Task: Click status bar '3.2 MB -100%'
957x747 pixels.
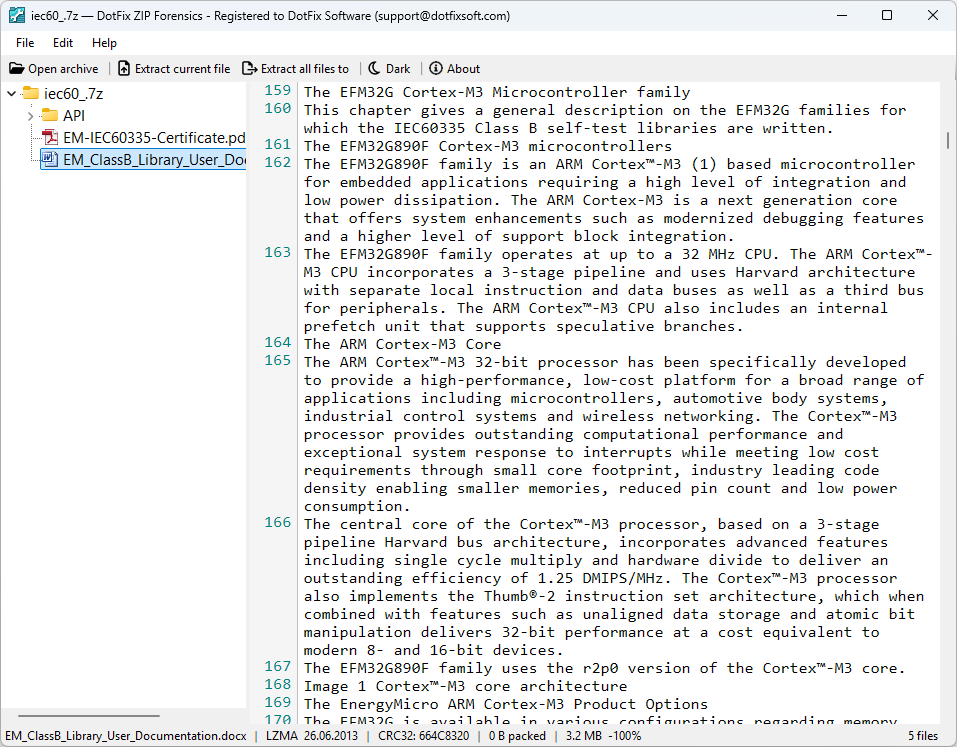Action: pos(603,736)
